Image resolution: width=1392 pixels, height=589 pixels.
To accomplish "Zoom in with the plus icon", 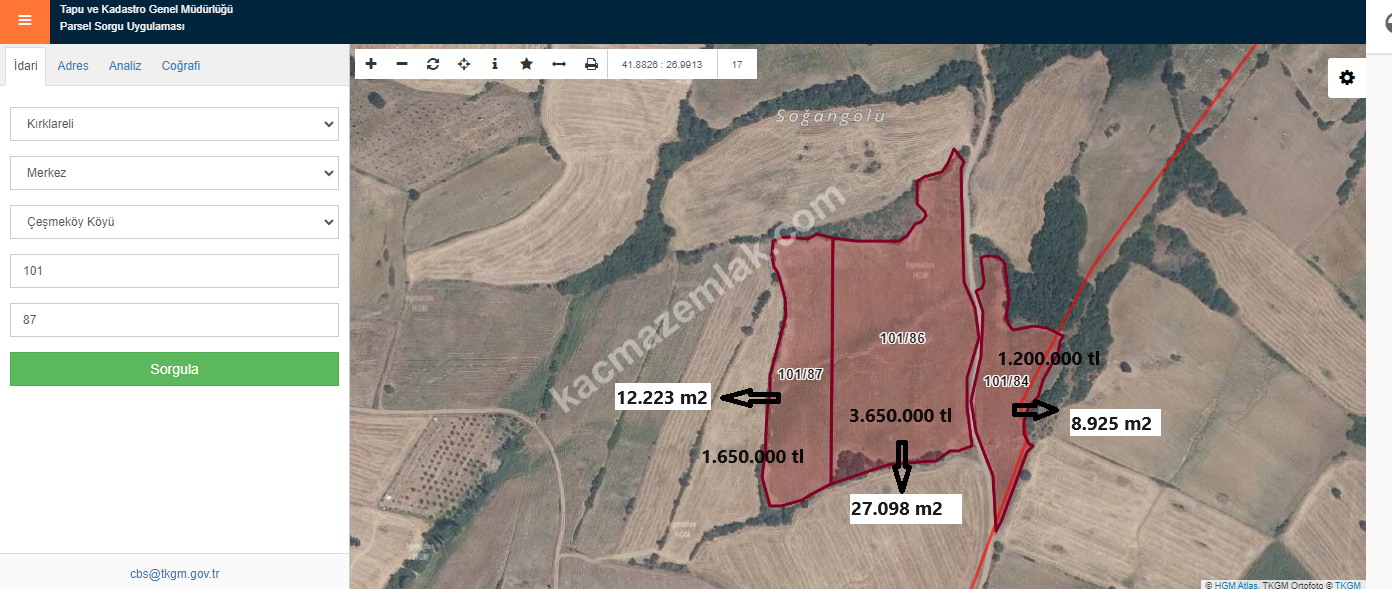I will pyautogui.click(x=371, y=64).
